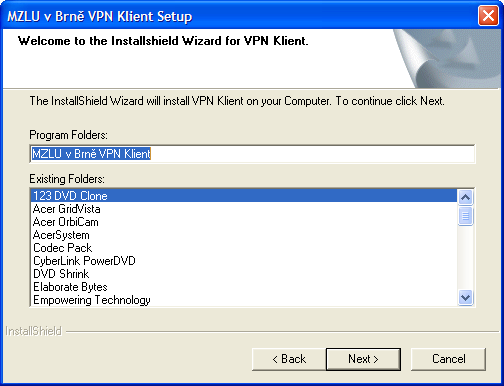Screen dimensions: 504x386
Task: Click the scrollbar track below the thumb
Action: click(x=465, y=258)
